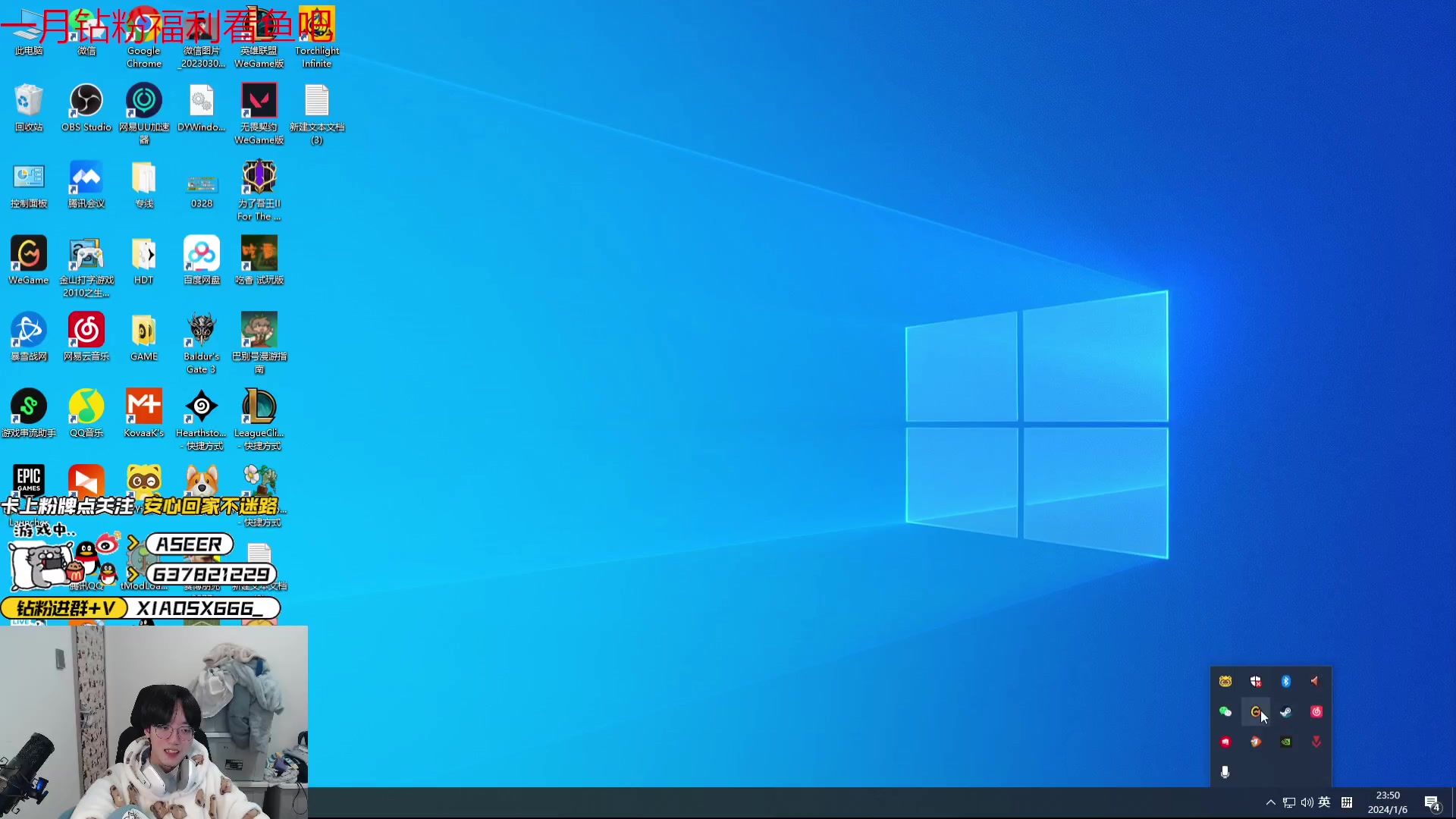Select the 网易云音乐 desktop shortcut

[86, 336]
